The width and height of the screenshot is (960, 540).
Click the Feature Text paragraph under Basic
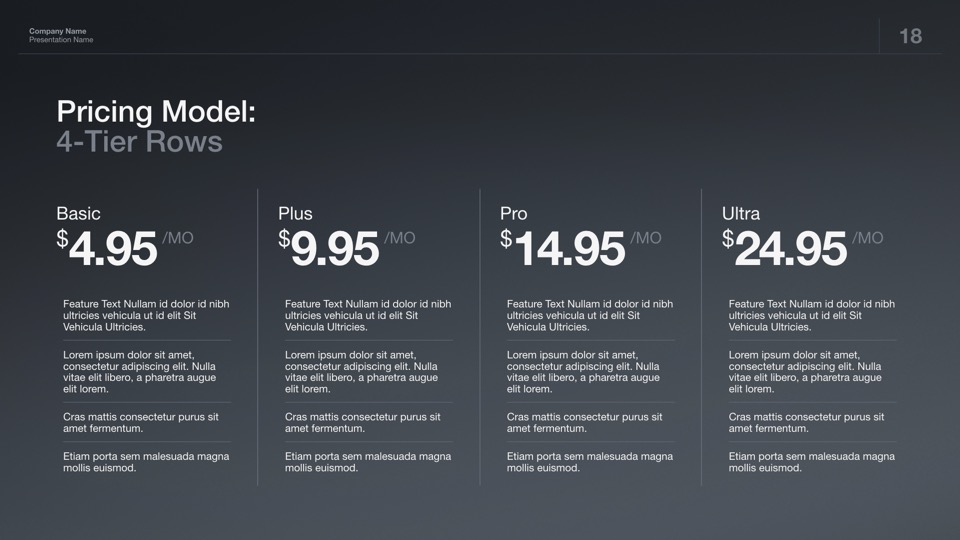[x=146, y=315]
